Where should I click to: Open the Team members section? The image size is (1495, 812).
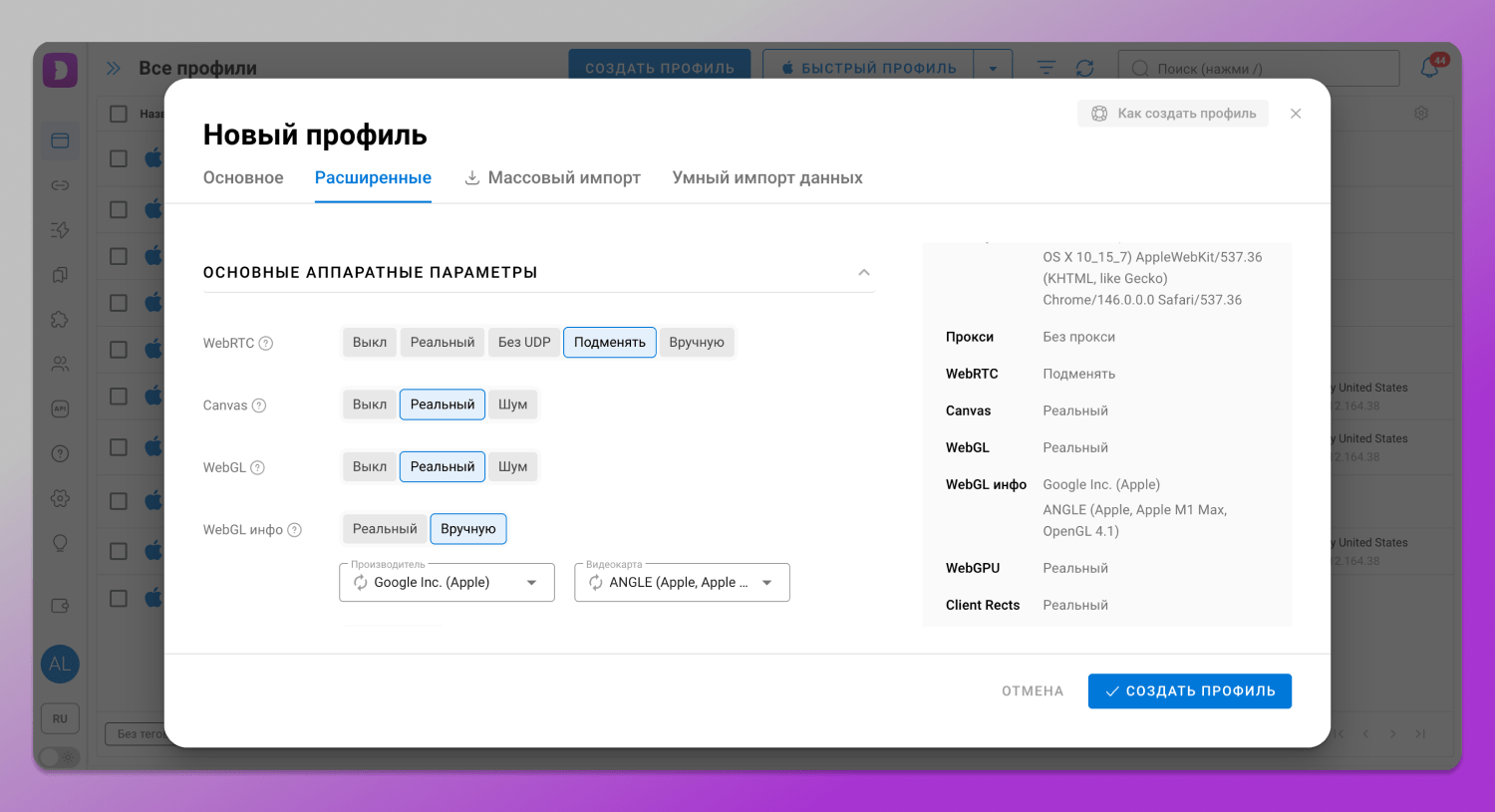(x=60, y=363)
